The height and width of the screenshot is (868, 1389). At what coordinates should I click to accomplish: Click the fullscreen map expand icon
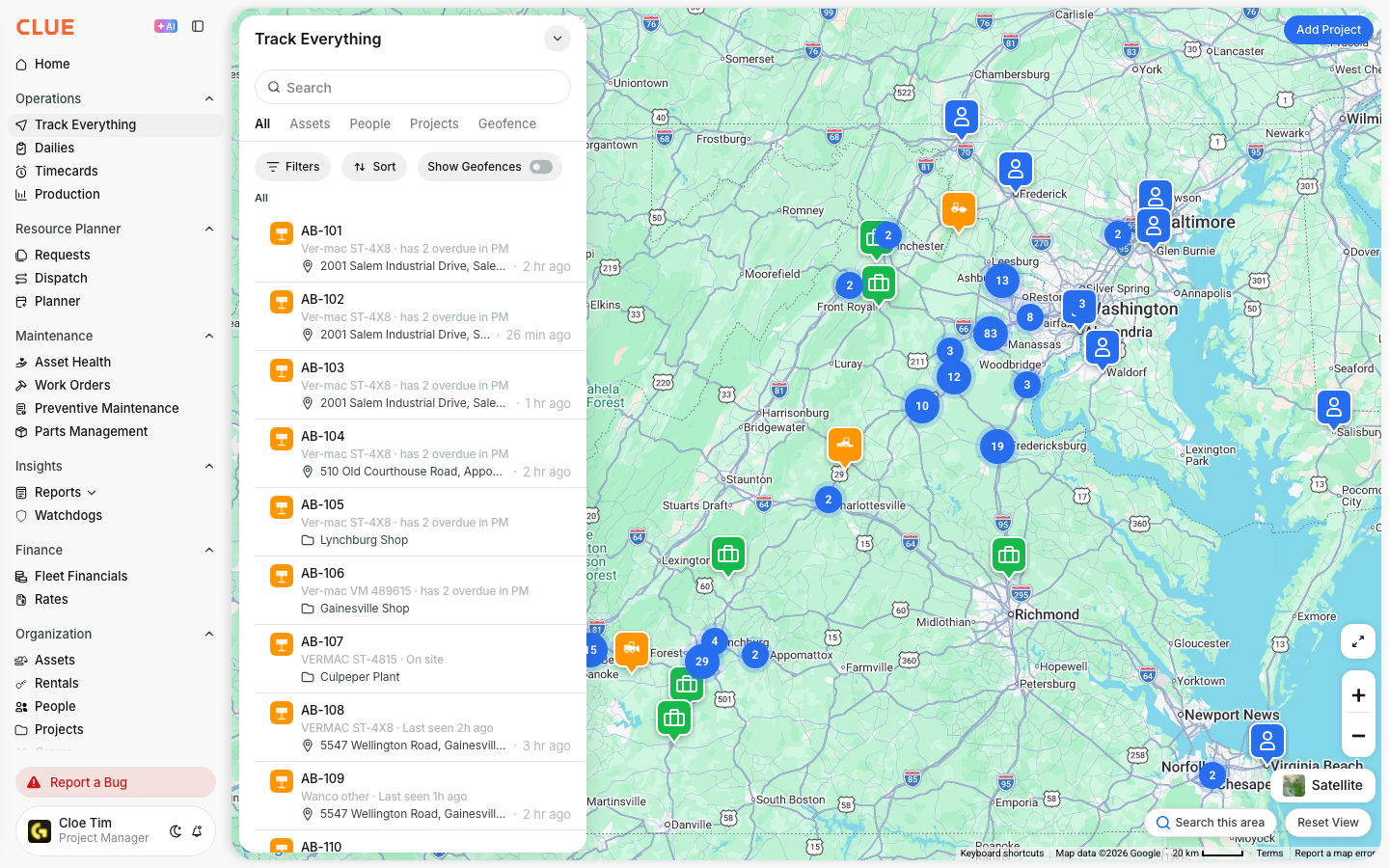(x=1358, y=641)
